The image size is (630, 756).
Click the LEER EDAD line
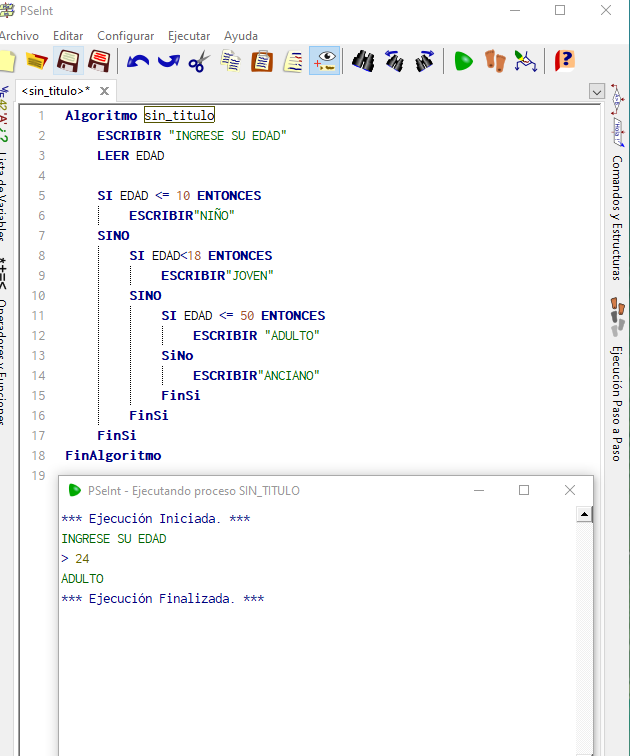point(131,156)
